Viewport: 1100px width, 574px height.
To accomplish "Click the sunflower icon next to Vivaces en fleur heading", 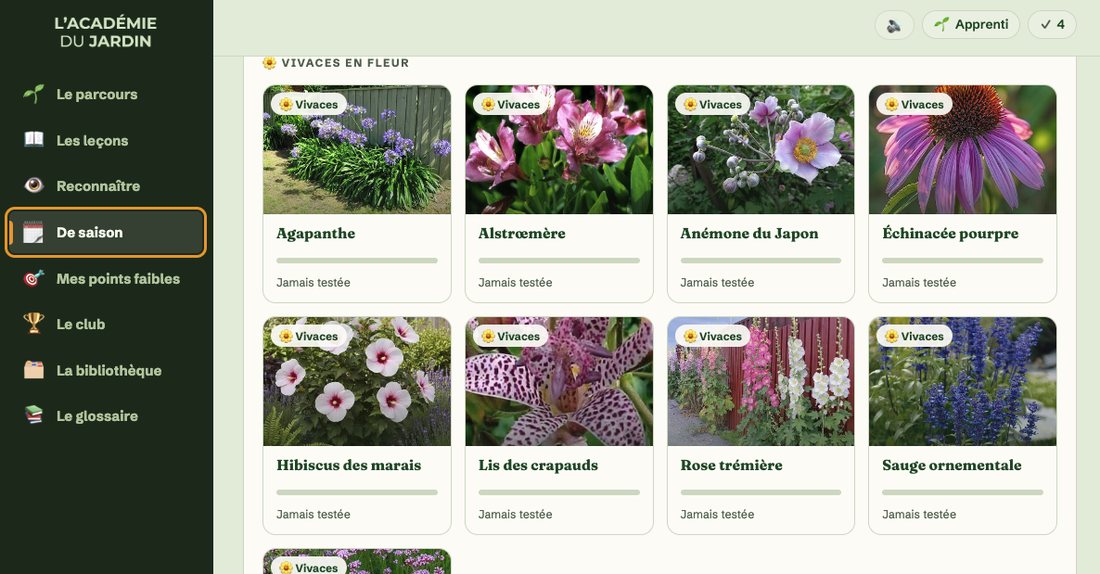I will point(269,62).
